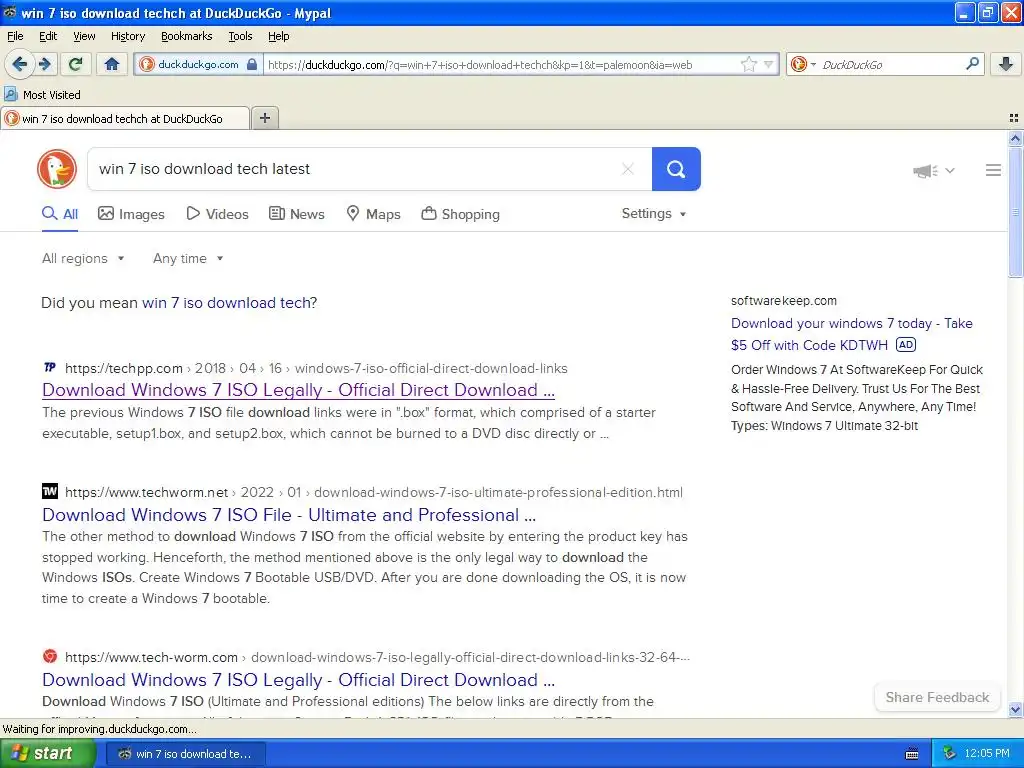Open the Downloads arrow button
The height and width of the screenshot is (768, 1024).
pos(1006,64)
